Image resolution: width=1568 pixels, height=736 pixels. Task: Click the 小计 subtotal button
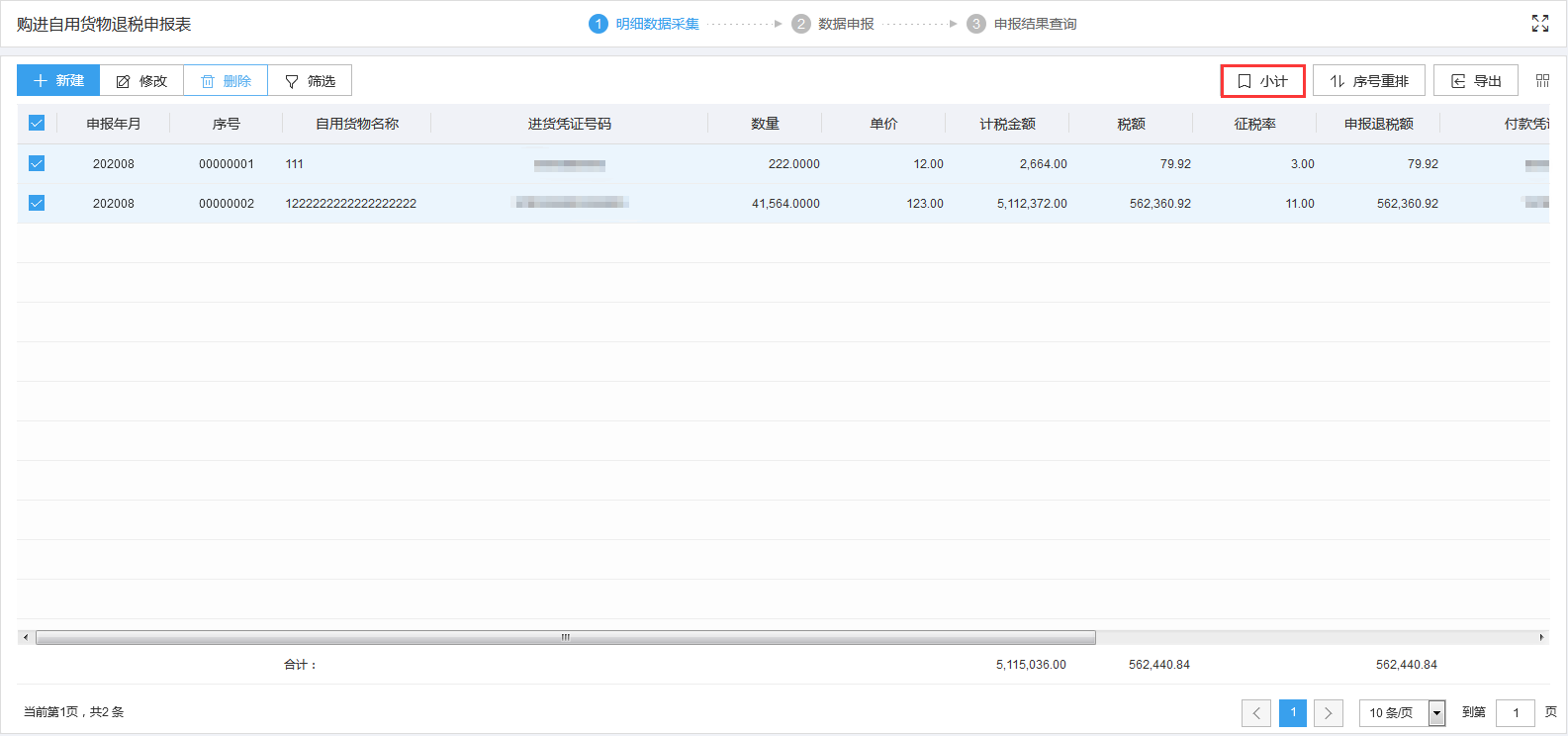tap(1262, 81)
